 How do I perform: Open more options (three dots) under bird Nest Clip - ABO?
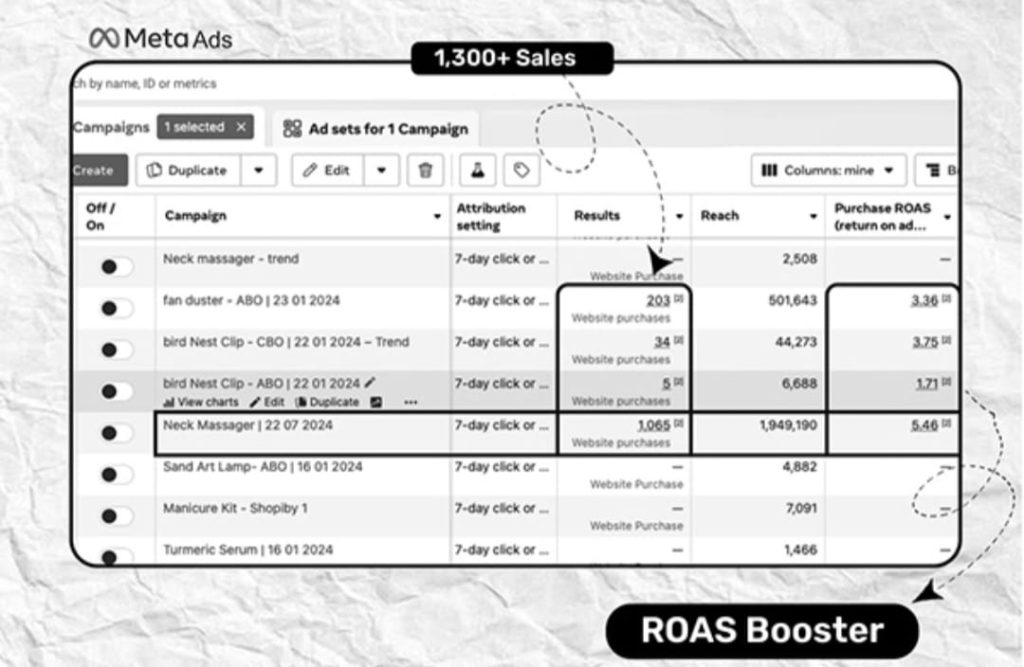pyautogui.click(x=410, y=402)
